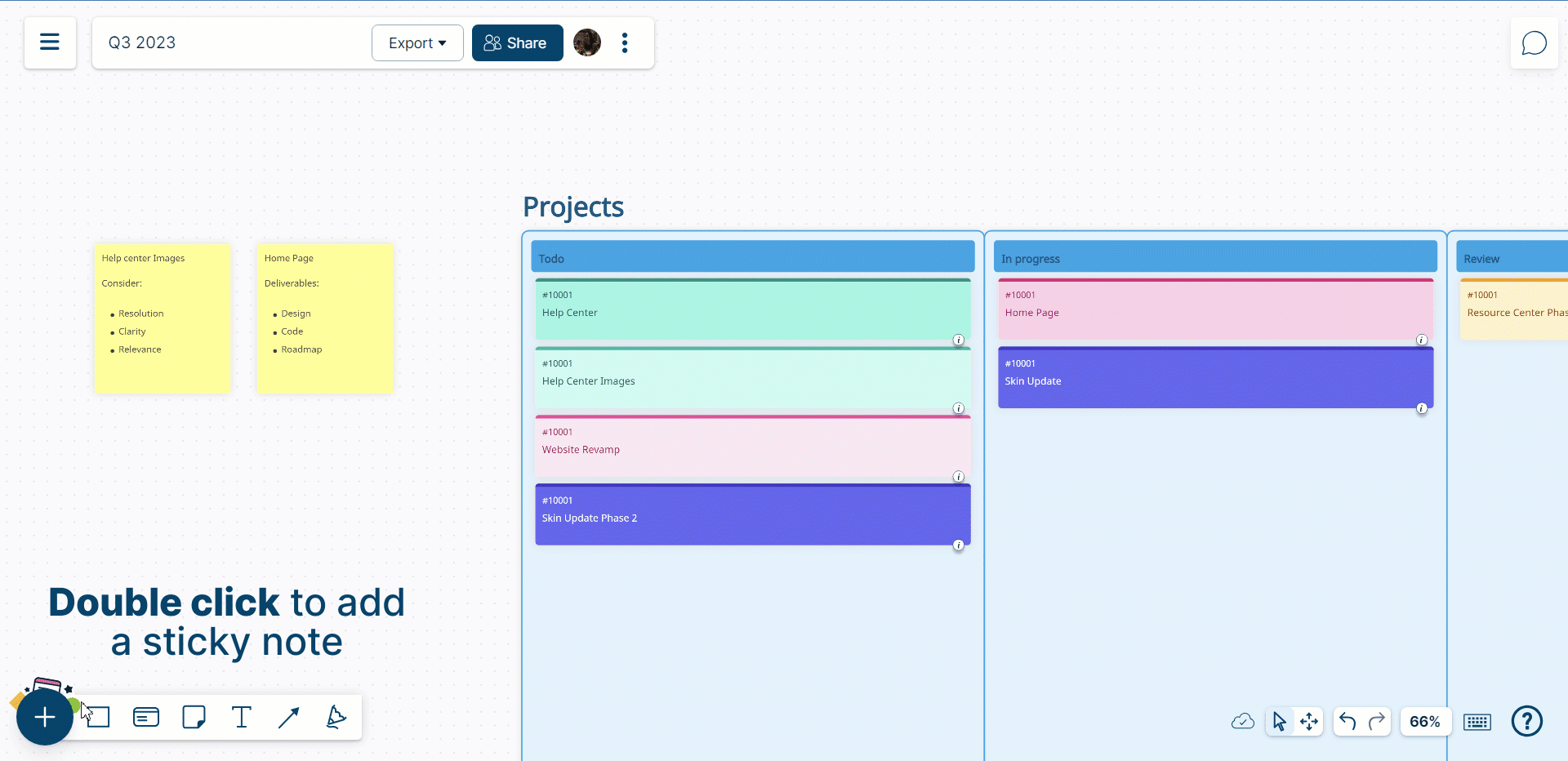Click the help question mark icon
The image size is (1568, 761).
click(1526, 721)
